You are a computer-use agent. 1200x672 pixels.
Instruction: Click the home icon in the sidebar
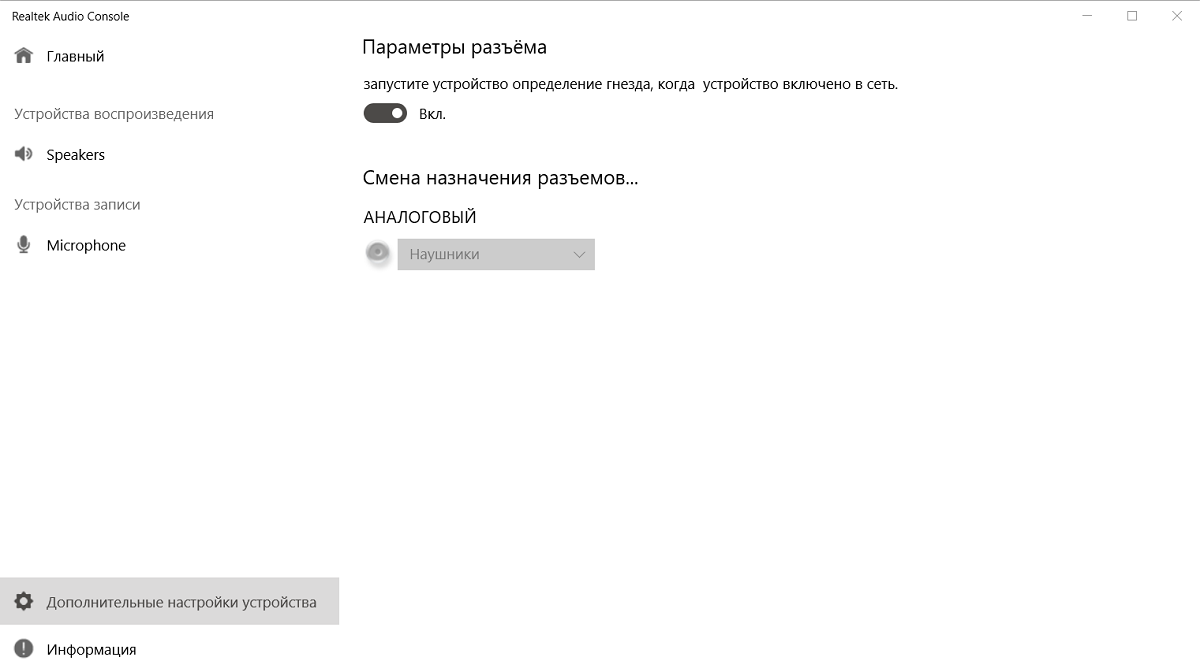24,56
